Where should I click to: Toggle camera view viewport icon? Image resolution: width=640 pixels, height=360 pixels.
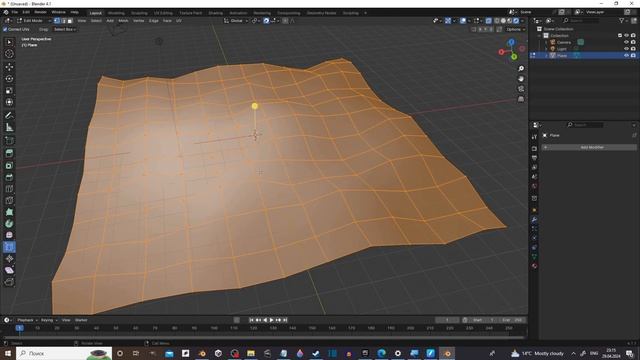pos(521,89)
